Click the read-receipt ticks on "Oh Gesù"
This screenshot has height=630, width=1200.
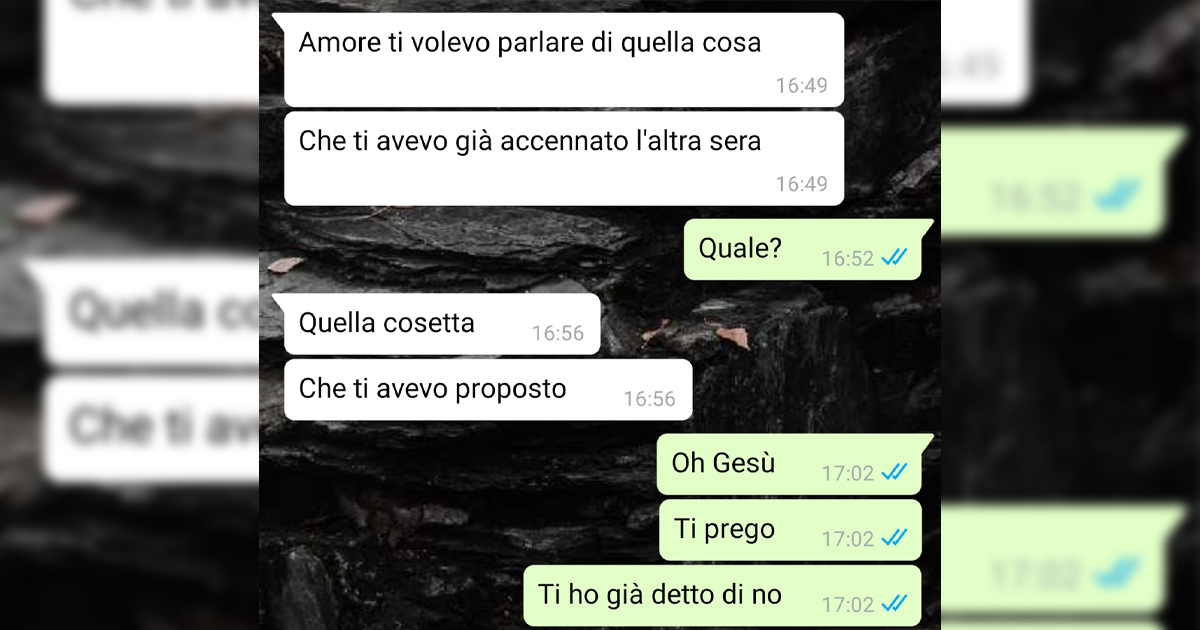click(x=894, y=472)
